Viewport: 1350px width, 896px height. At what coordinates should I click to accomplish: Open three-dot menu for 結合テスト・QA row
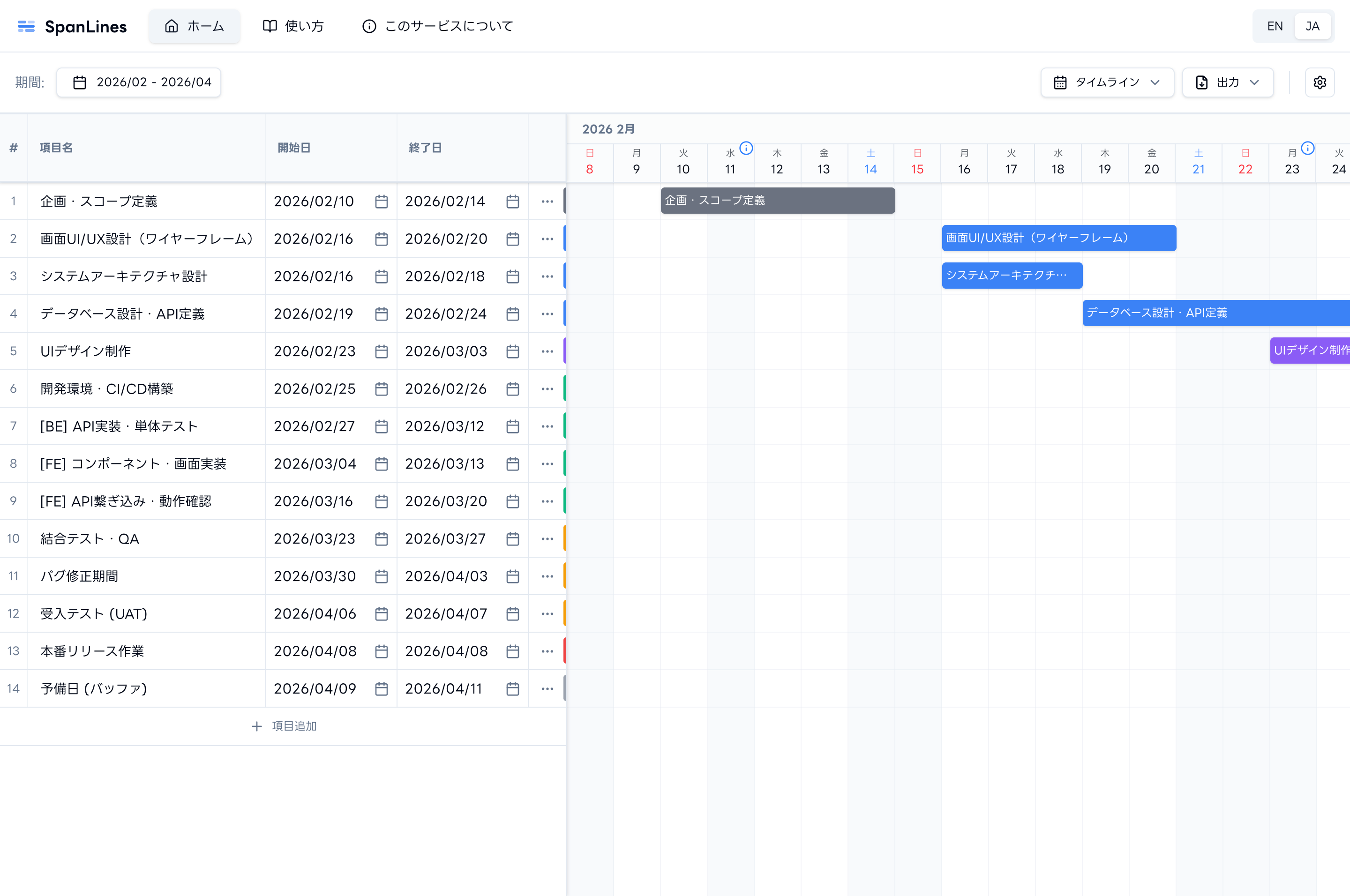pos(547,538)
